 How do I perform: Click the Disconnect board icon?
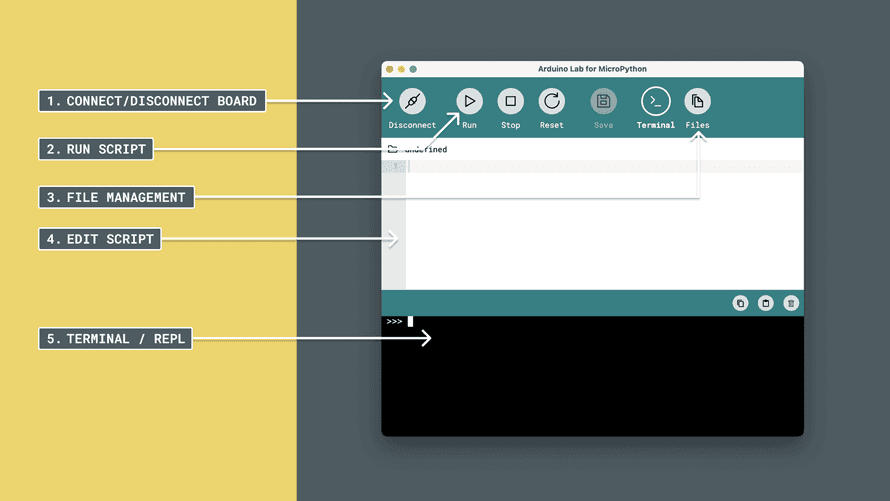(413, 102)
